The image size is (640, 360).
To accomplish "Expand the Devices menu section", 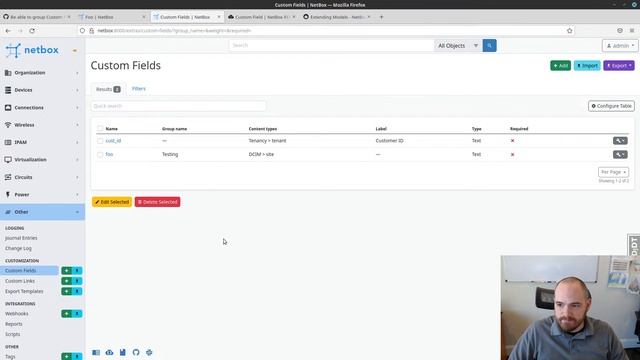I will coord(42,90).
